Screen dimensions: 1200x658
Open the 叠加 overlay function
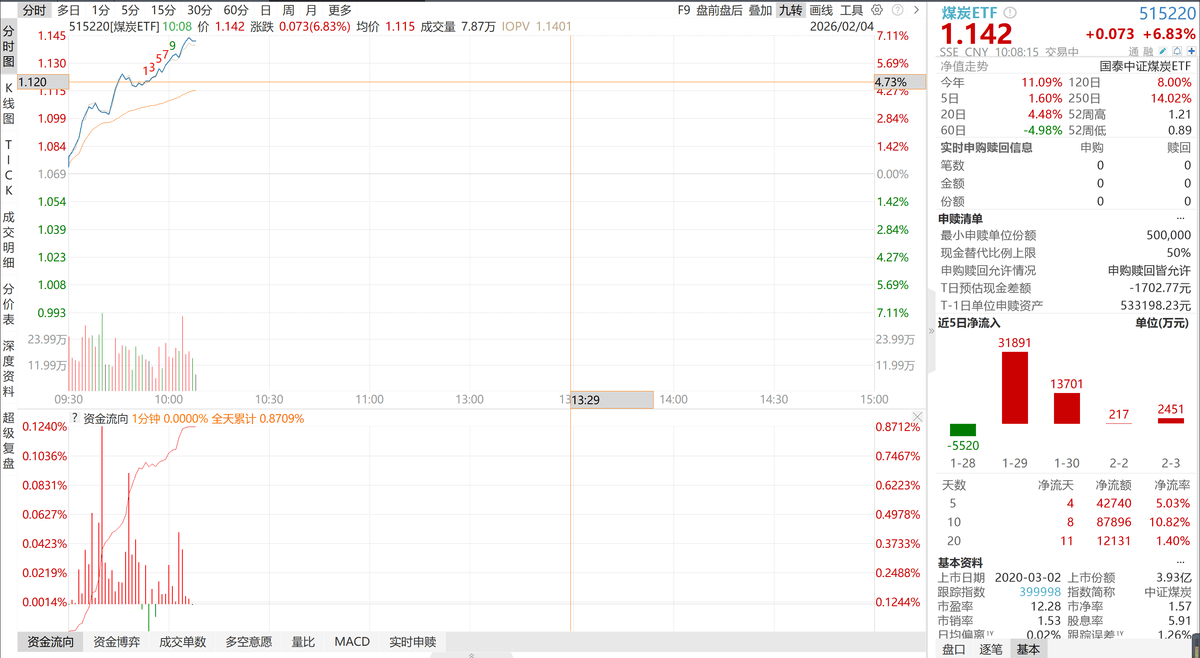760,9
